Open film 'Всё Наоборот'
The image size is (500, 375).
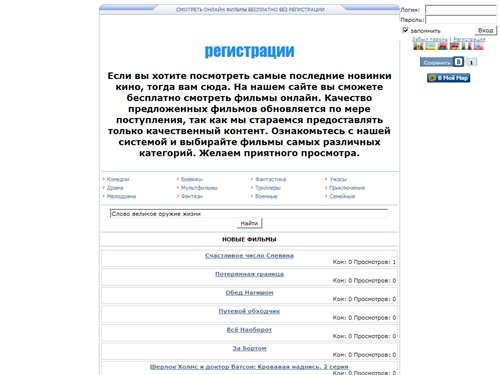[249, 330]
